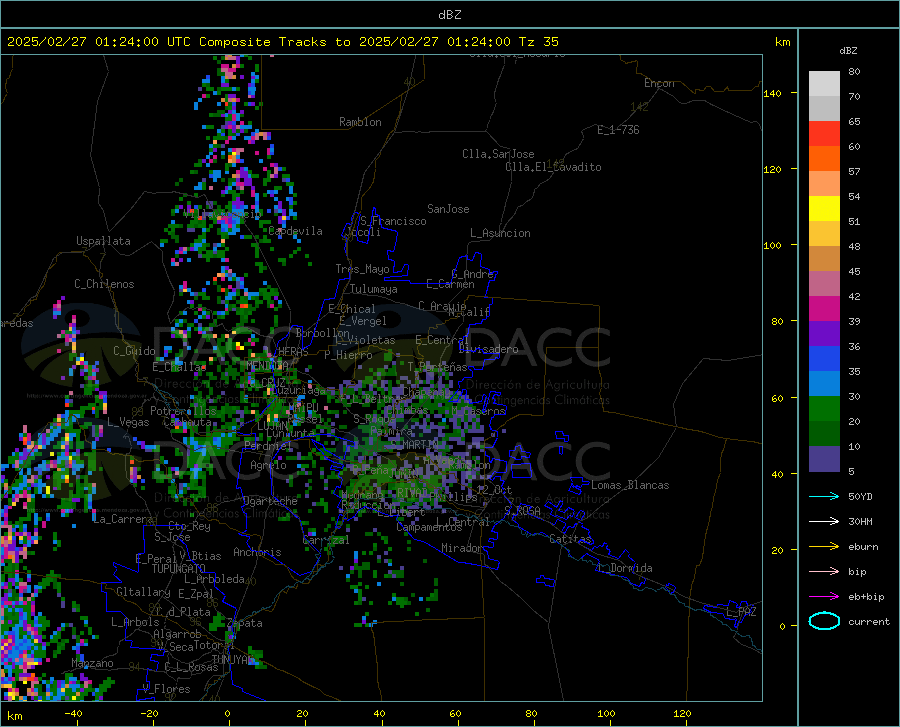The image size is (900, 727).
Task: Click the 39 dBZ purple legend swatch
Action: (824, 333)
